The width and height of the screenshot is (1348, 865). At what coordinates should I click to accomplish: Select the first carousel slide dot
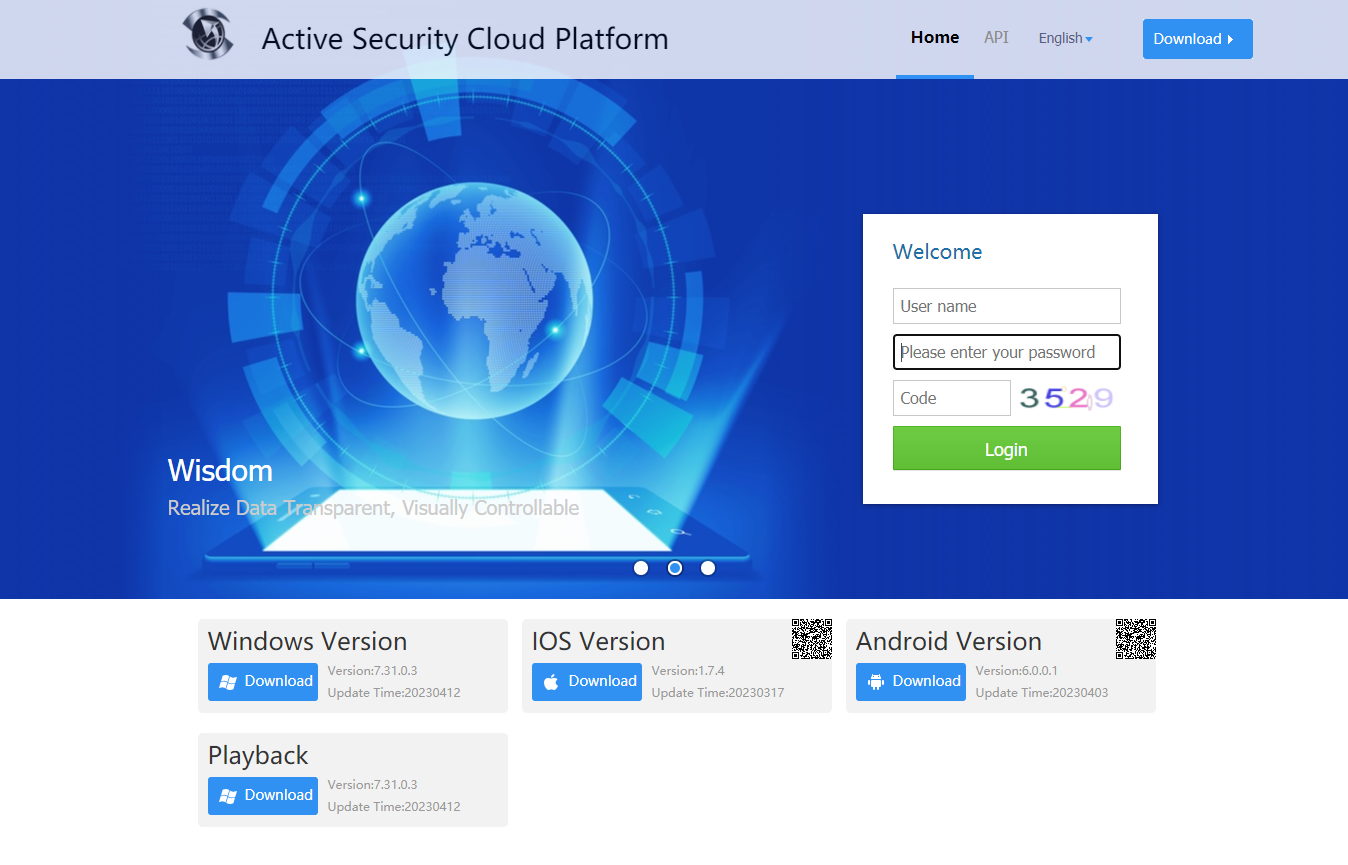tap(641, 568)
